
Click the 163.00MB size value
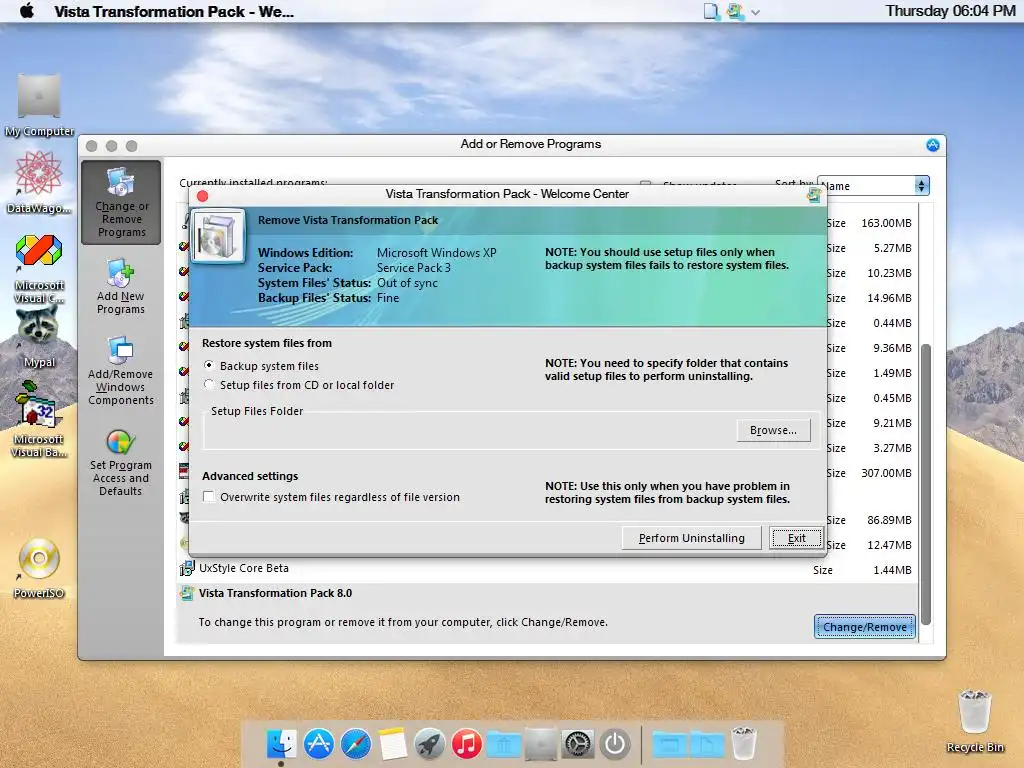click(x=886, y=223)
